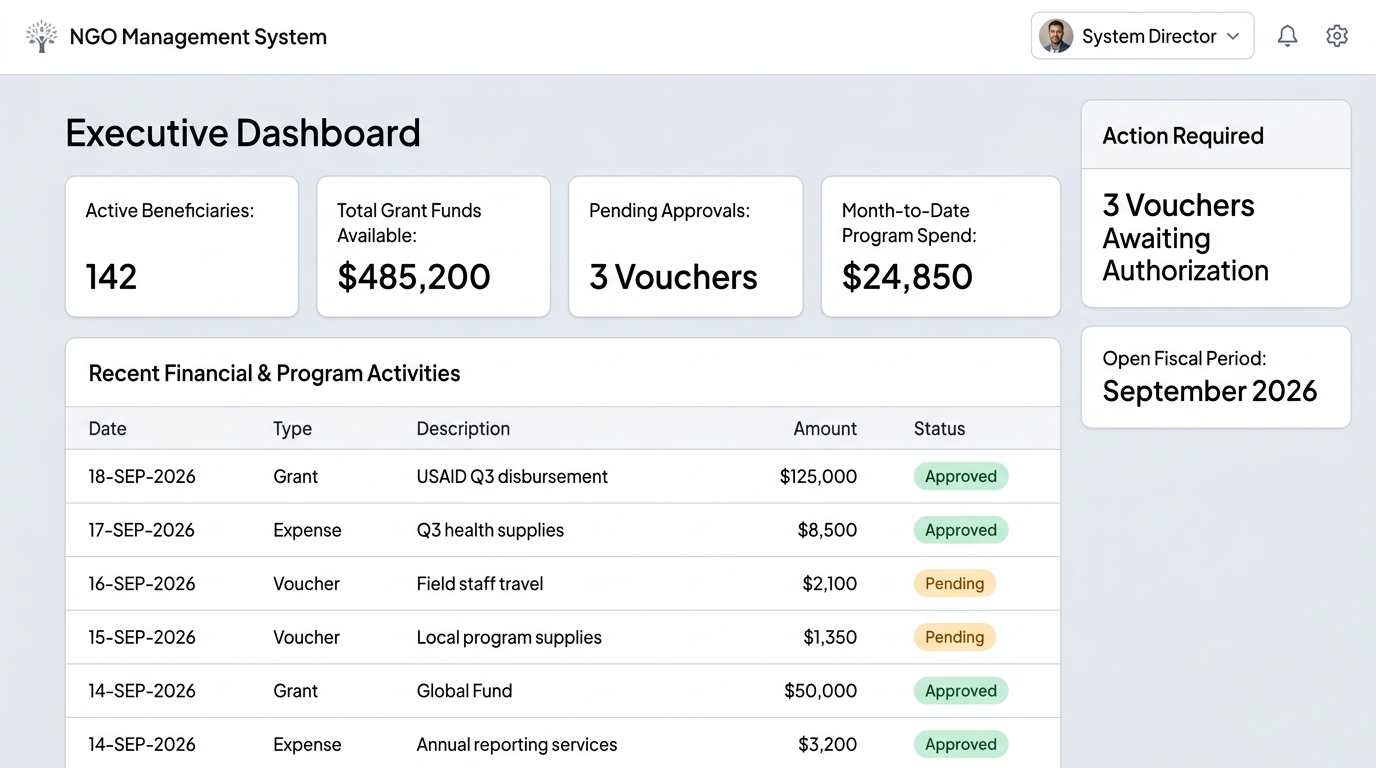Click the Voucher type for Local program supplies
Screen dimensions: 1376x768
coord(306,638)
